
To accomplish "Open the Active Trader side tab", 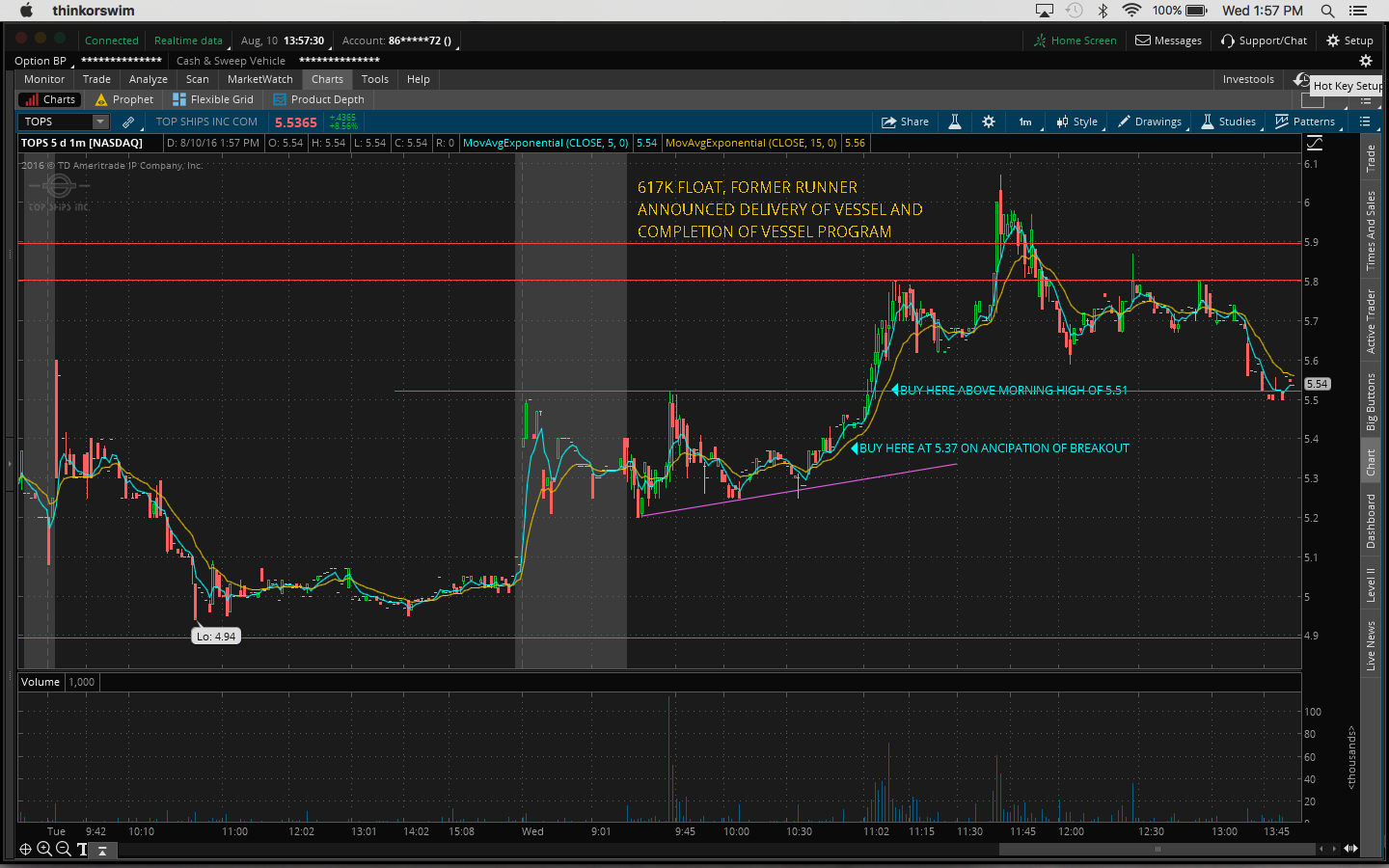I will point(1371,321).
